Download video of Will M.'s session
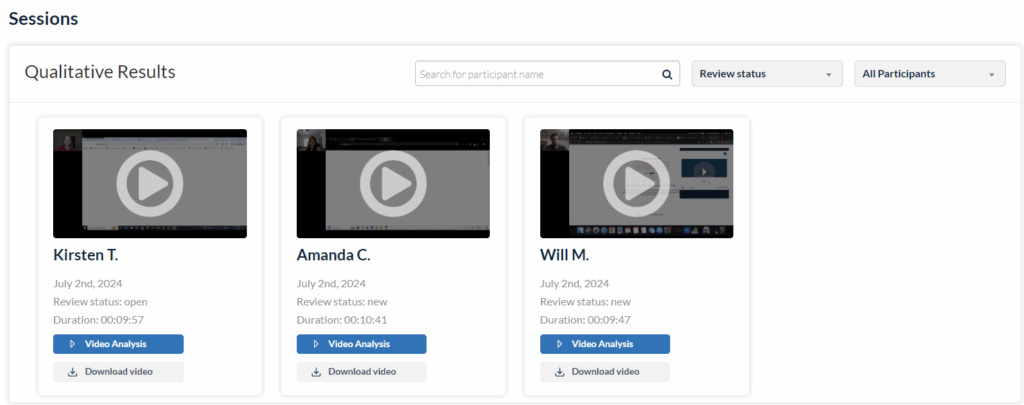 605,372
